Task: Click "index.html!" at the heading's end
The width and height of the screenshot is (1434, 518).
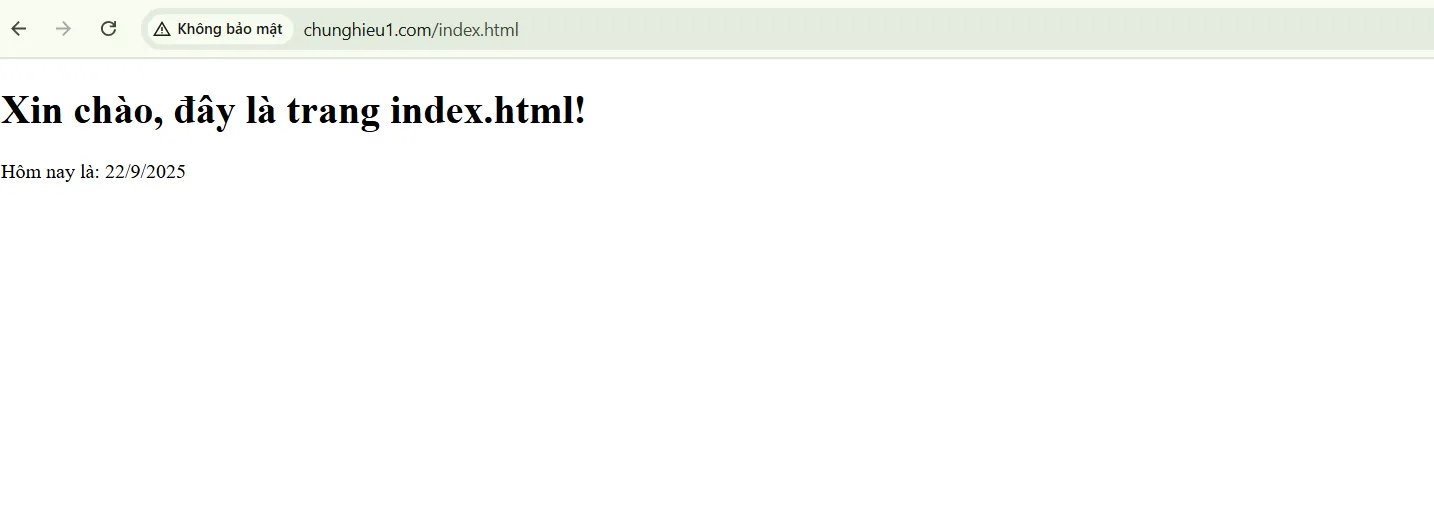Action: (x=488, y=110)
